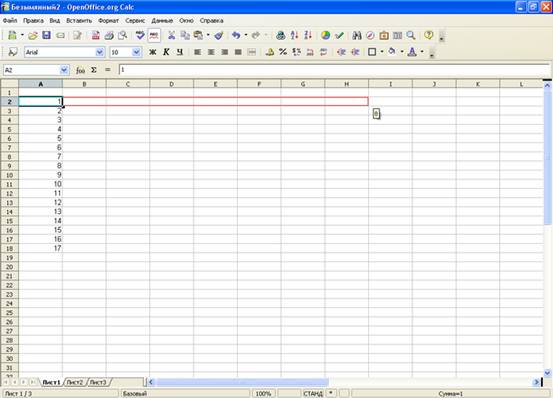Open the font size dropdown
The height and width of the screenshot is (398, 553).
pyautogui.click(x=136, y=52)
